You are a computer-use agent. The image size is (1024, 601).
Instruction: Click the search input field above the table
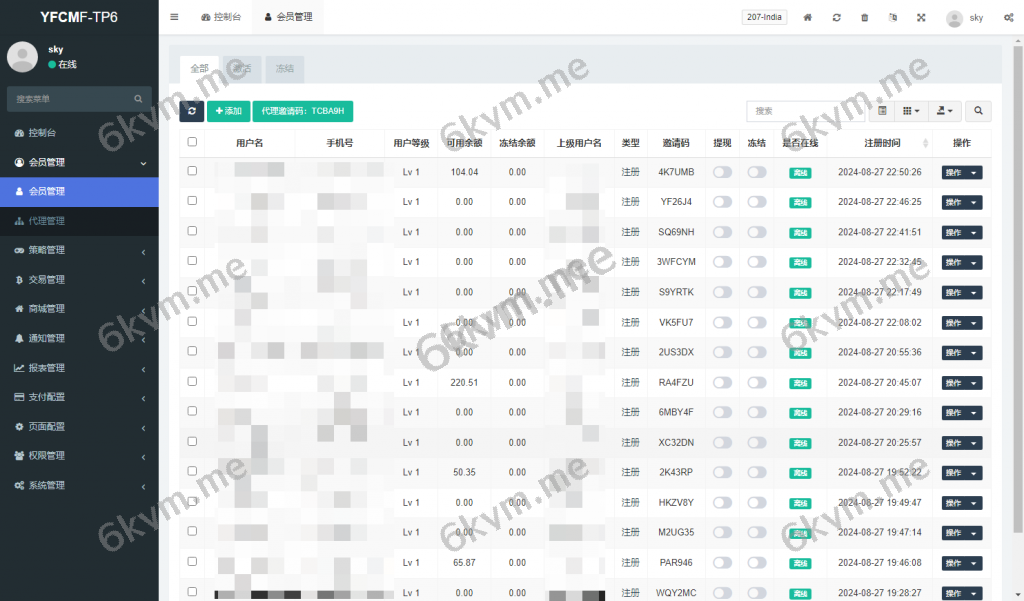(x=805, y=111)
